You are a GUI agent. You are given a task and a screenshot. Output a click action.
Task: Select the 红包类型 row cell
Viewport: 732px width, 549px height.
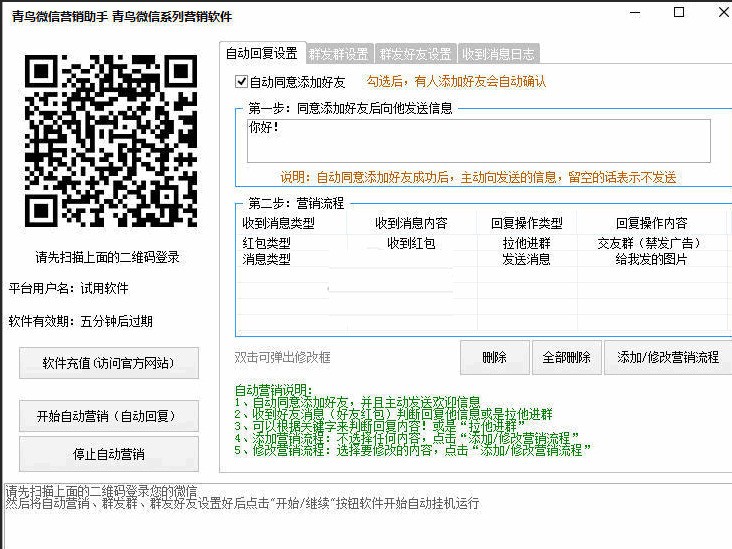[x=267, y=243]
